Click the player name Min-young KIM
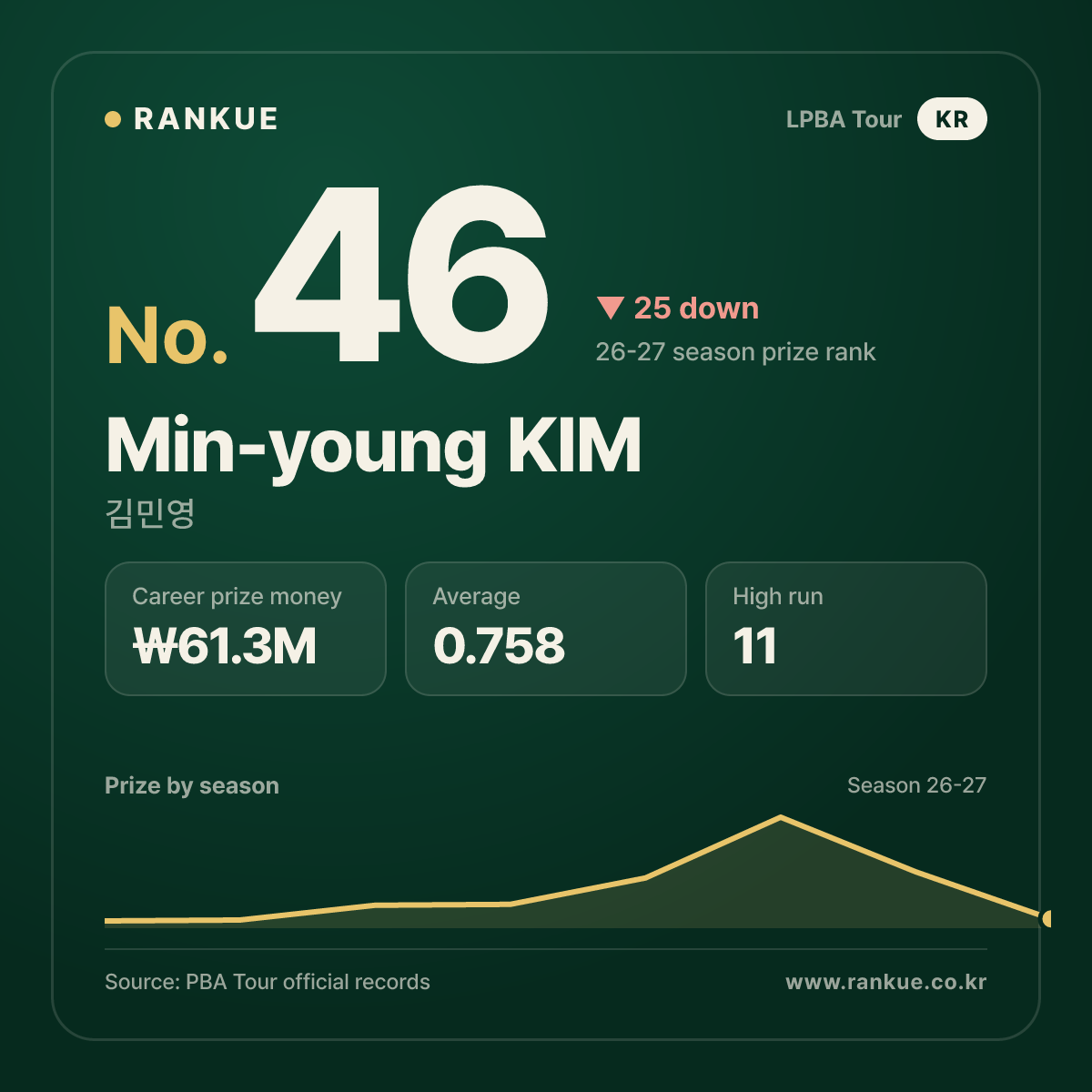This screenshot has height=1092, width=1092. (374, 446)
